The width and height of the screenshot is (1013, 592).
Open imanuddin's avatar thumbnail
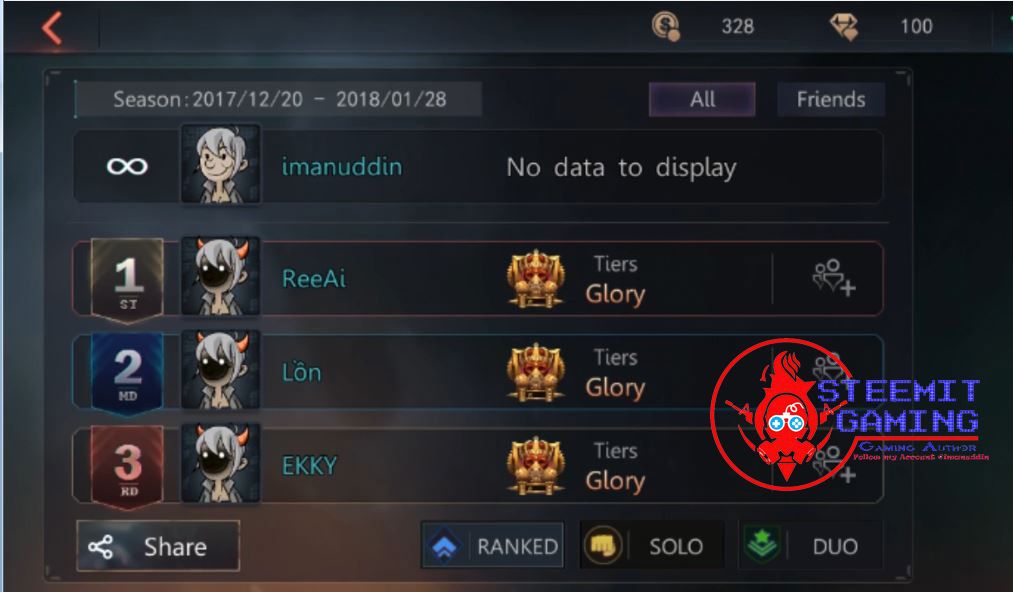point(221,165)
